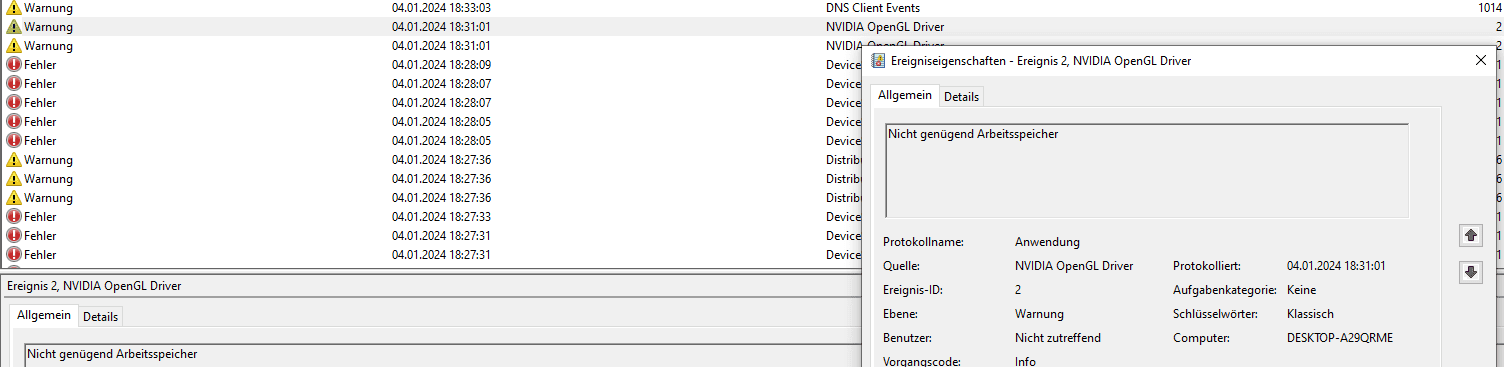Click the lower pane message text field
The width and height of the screenshot is (1504, 367).
(x=443, y=355)
